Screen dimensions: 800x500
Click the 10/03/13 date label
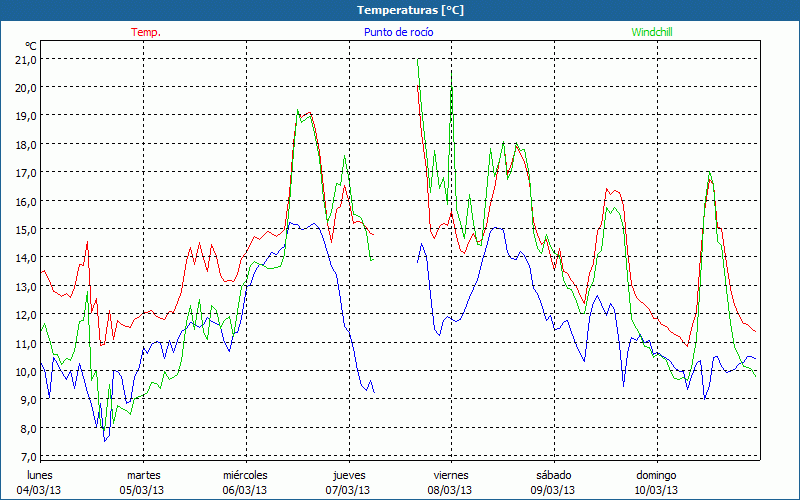pos(656,490)
